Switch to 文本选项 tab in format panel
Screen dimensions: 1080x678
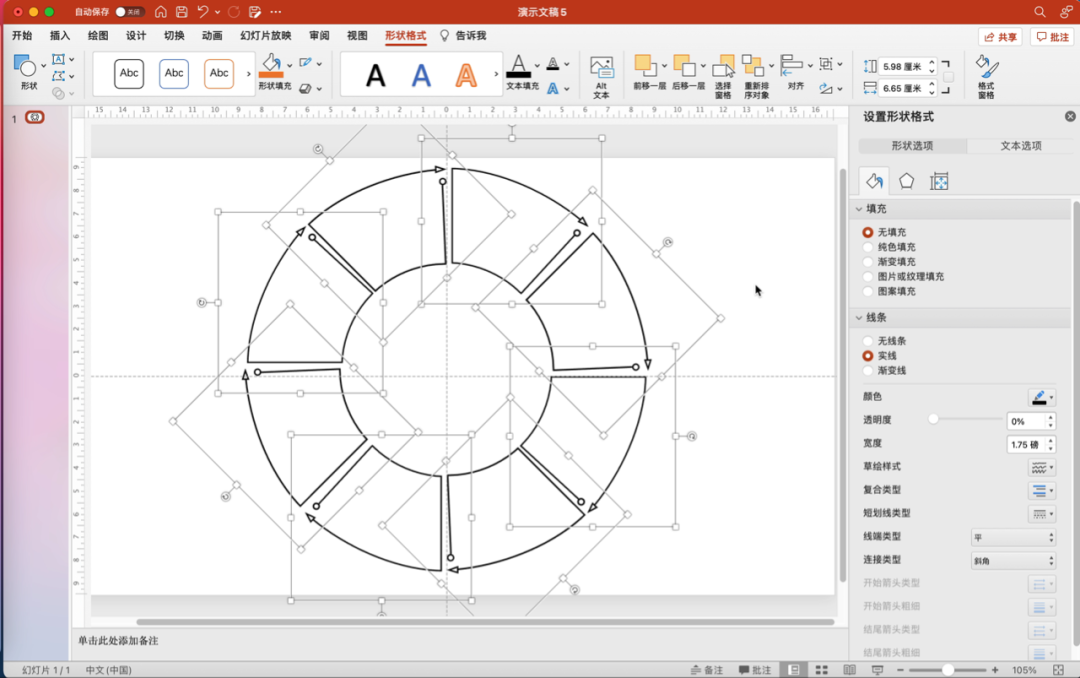pos(1021,146)
